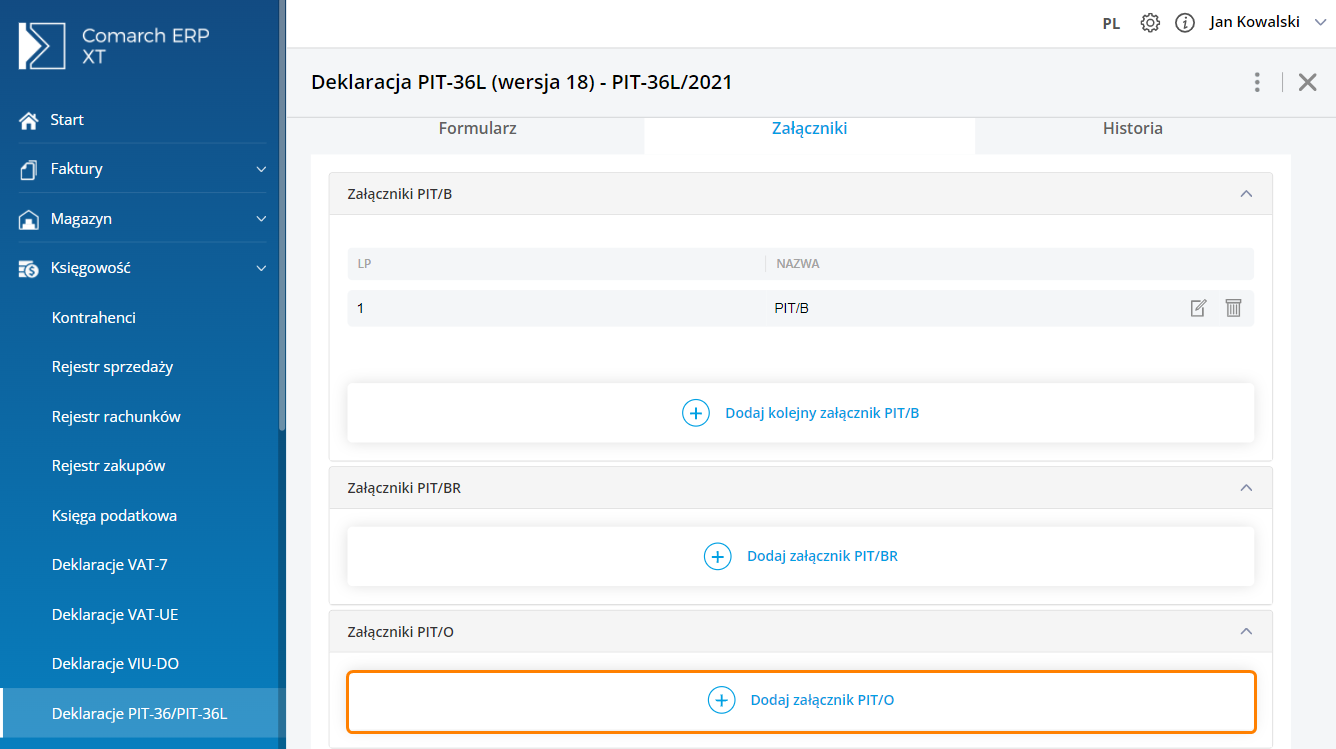Collapse the Księgowość menu section
Viewport: 1336px width, 749px height.
click(261, 268)
